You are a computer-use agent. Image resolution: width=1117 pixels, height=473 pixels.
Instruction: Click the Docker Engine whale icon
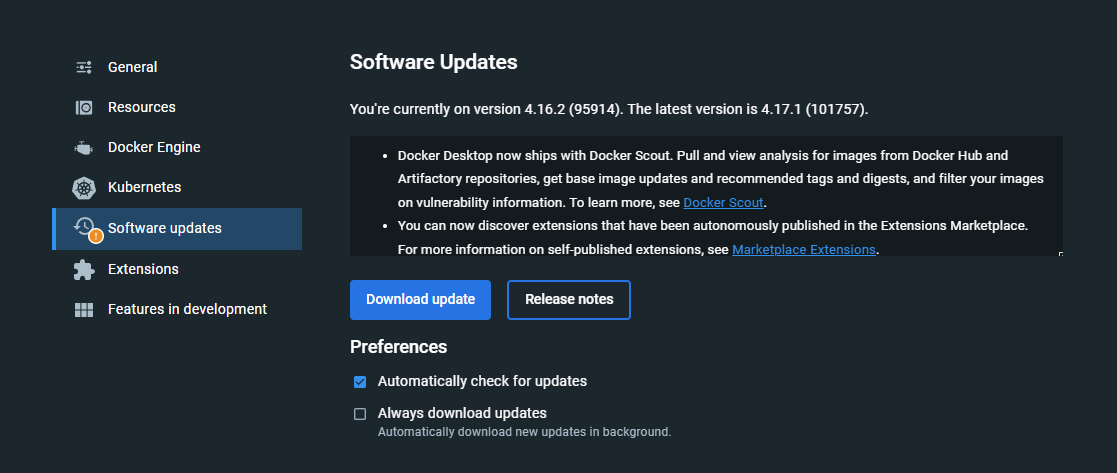point(84,148)
